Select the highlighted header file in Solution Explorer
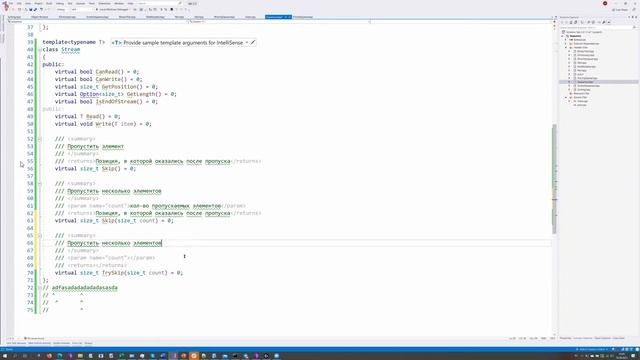 coord(598,82)
